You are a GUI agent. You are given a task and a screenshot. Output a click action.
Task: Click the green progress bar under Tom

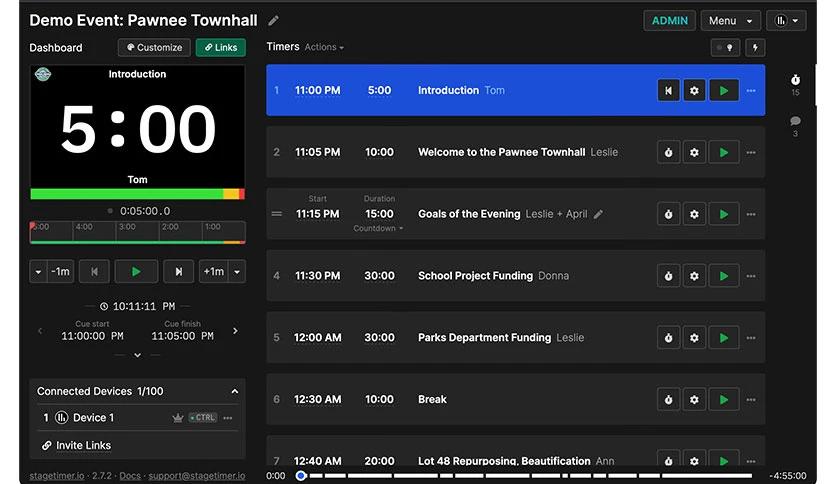(138, 194)
